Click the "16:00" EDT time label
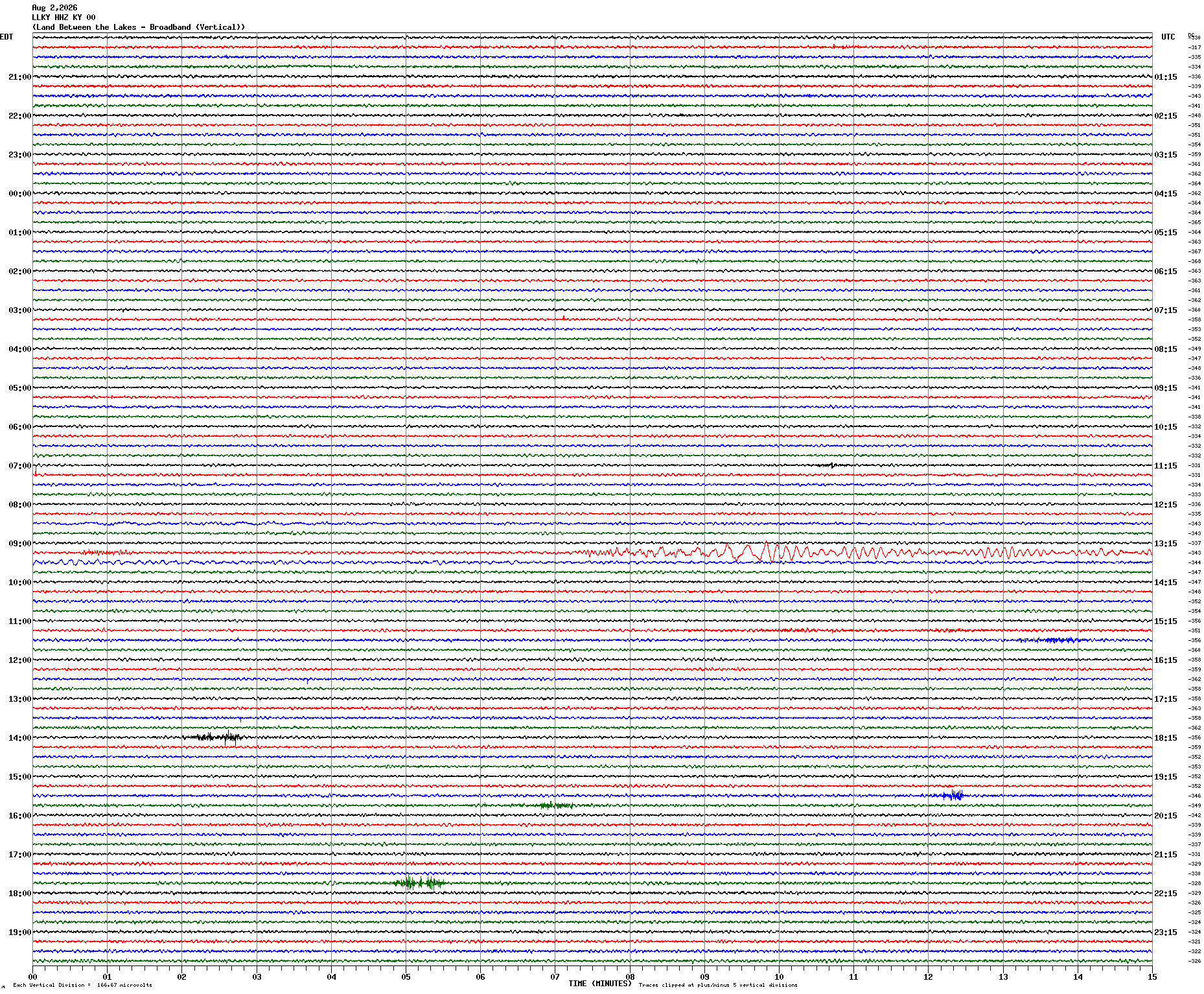The image size is (1204, 994). [x=19, y=816]
